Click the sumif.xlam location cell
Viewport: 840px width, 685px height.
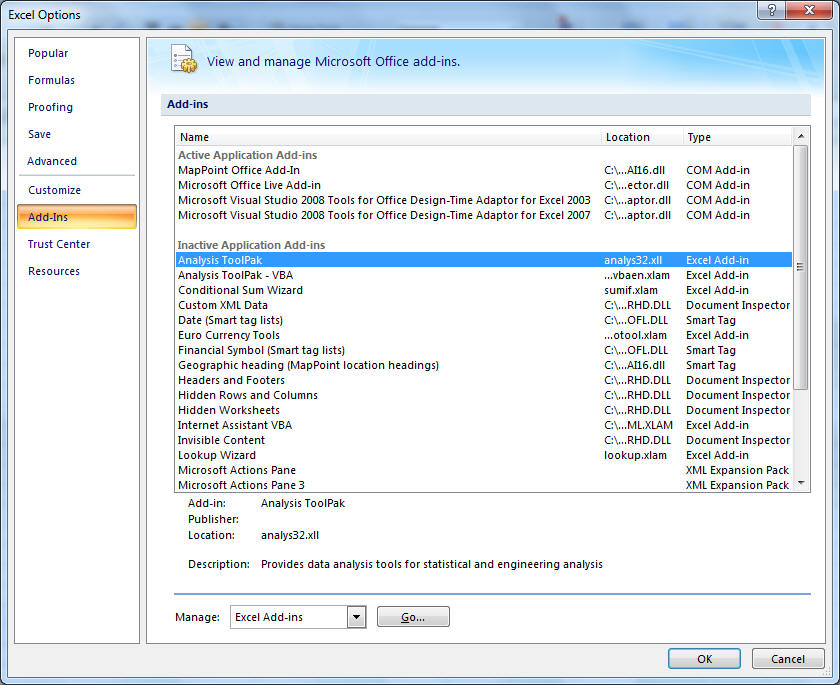pyautogui.click(x=631, y=290)
